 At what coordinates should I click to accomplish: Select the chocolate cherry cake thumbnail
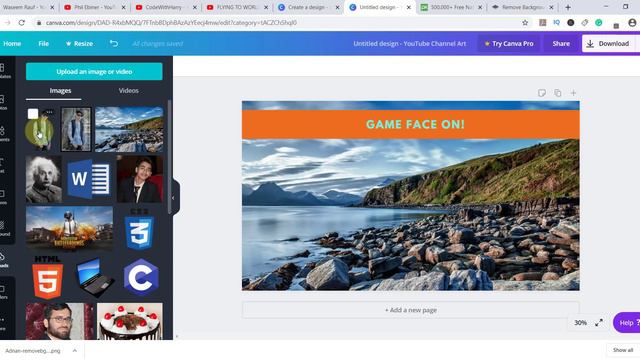130,321
